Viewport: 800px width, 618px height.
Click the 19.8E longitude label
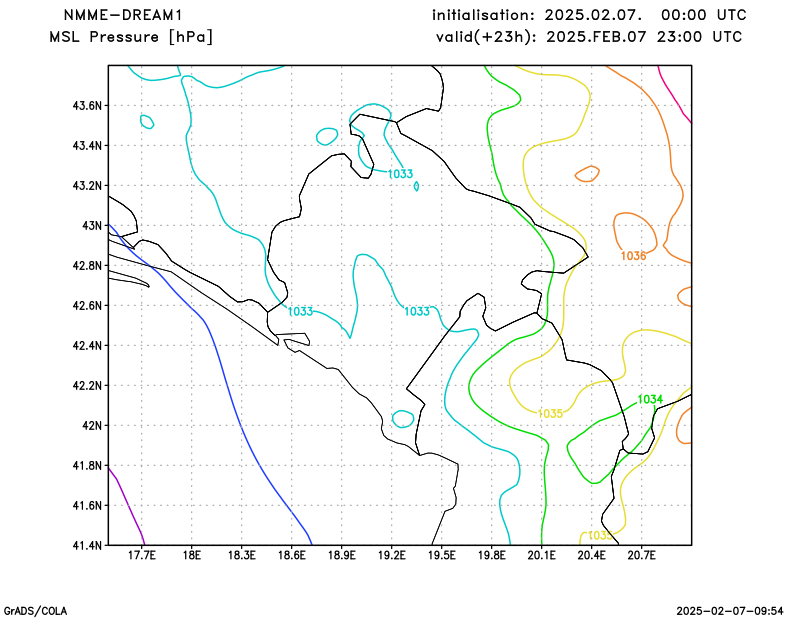pyautogui.click(x=492, y=556)
